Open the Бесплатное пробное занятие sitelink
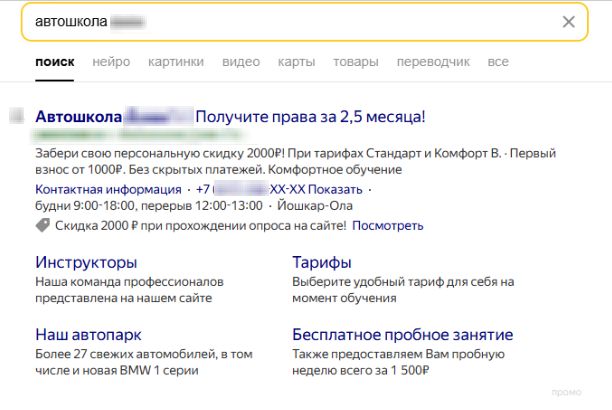This screenshot has height=410, width=612. pyautogui.click(x=402, y=335)
